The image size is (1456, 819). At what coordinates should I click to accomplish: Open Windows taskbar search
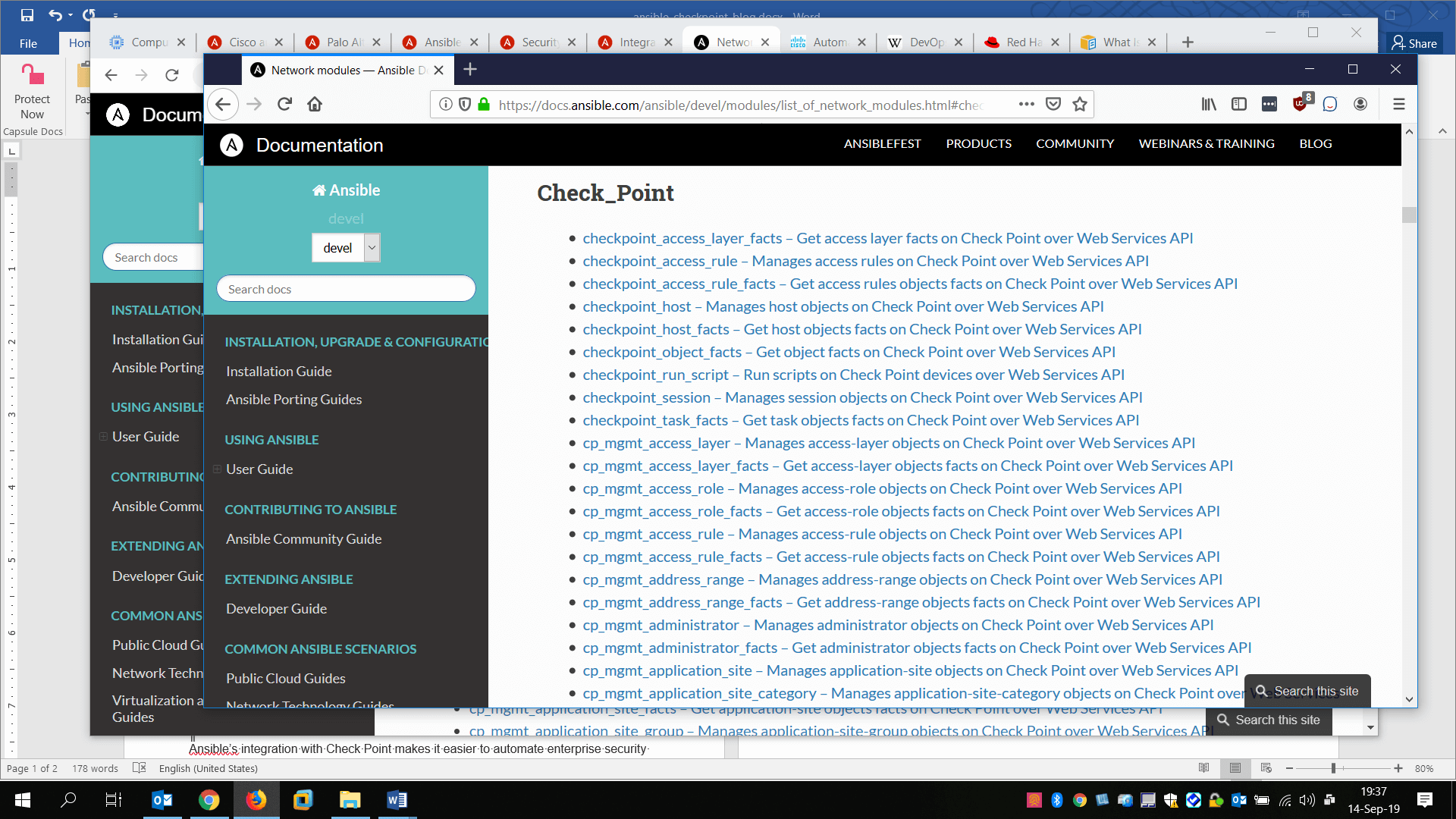pyautogui.click(x=68, y=800)
